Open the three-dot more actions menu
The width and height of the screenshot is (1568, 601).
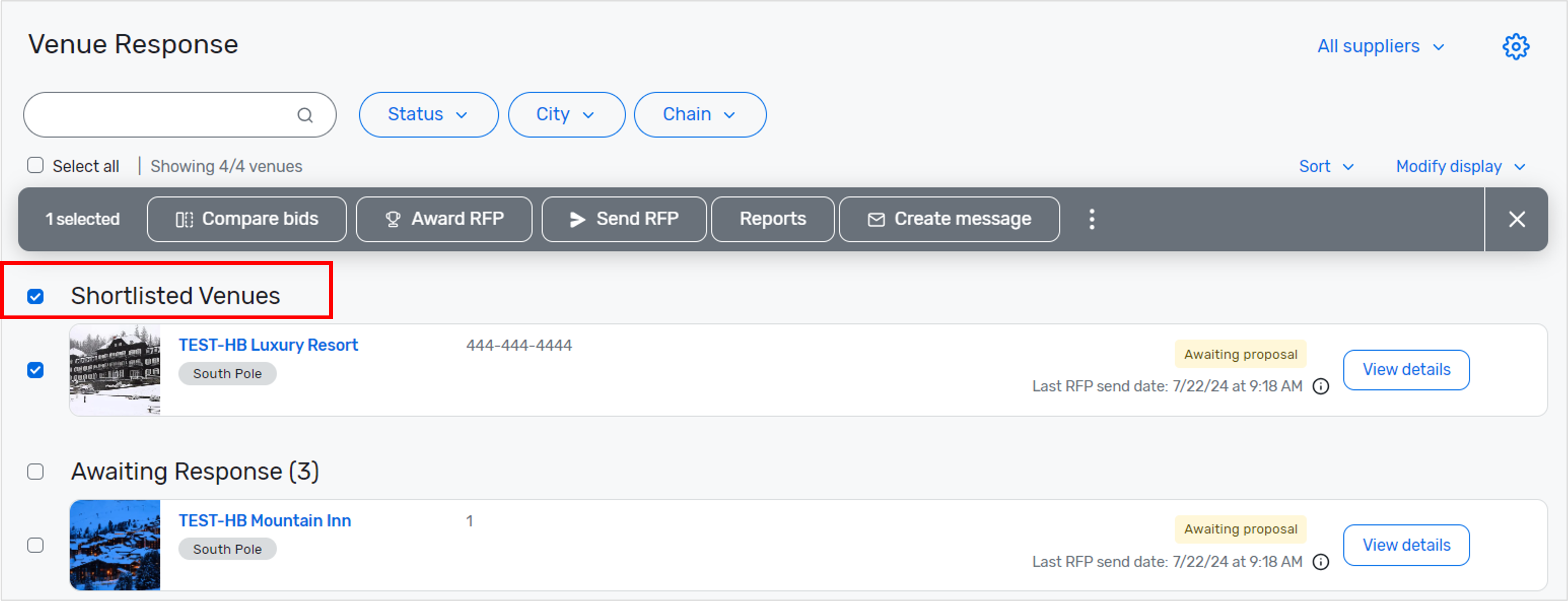[1091, 219]
